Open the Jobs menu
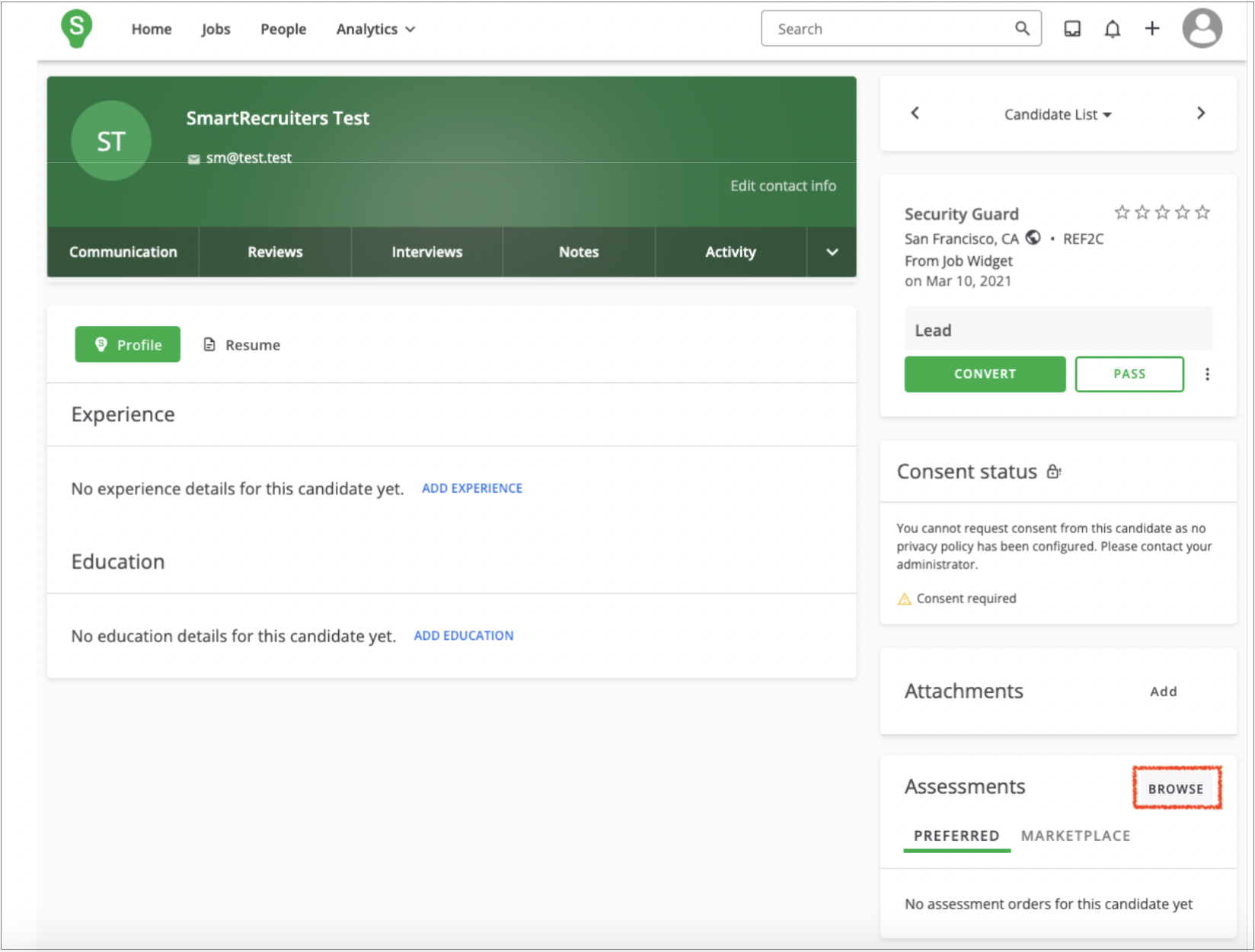1255x952 pixels. 216,29
